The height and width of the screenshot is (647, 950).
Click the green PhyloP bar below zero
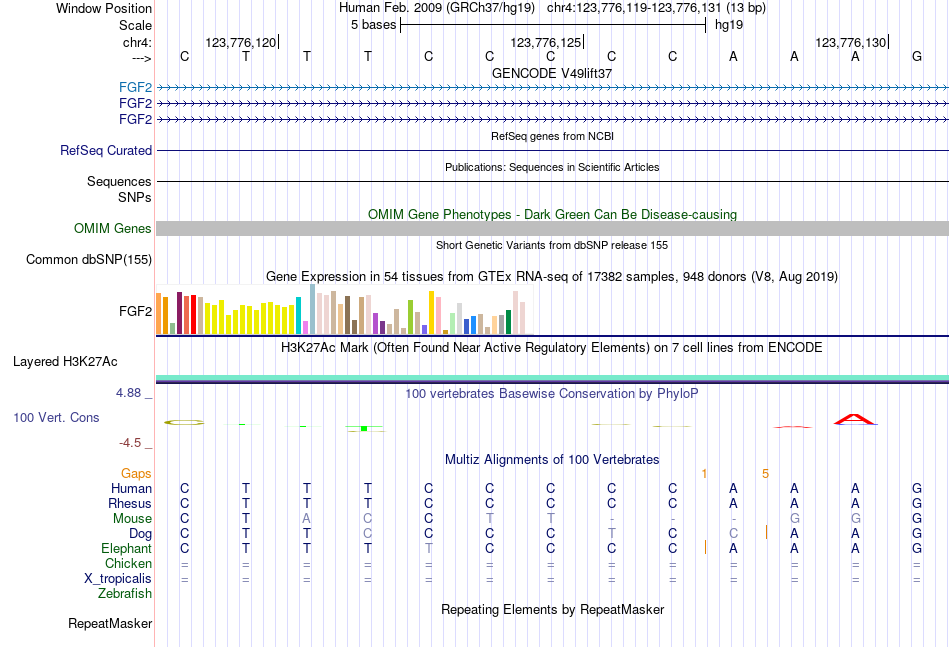click(x=364, y=429)
